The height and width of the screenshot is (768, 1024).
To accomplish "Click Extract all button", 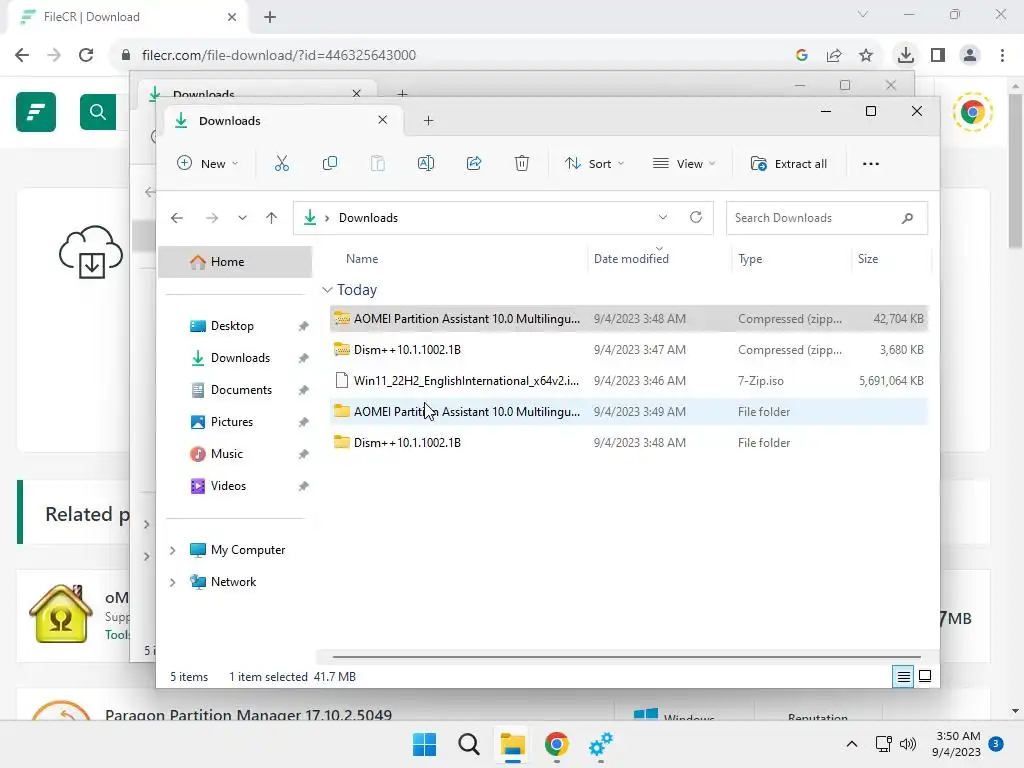I will click(x=789, y=163).
